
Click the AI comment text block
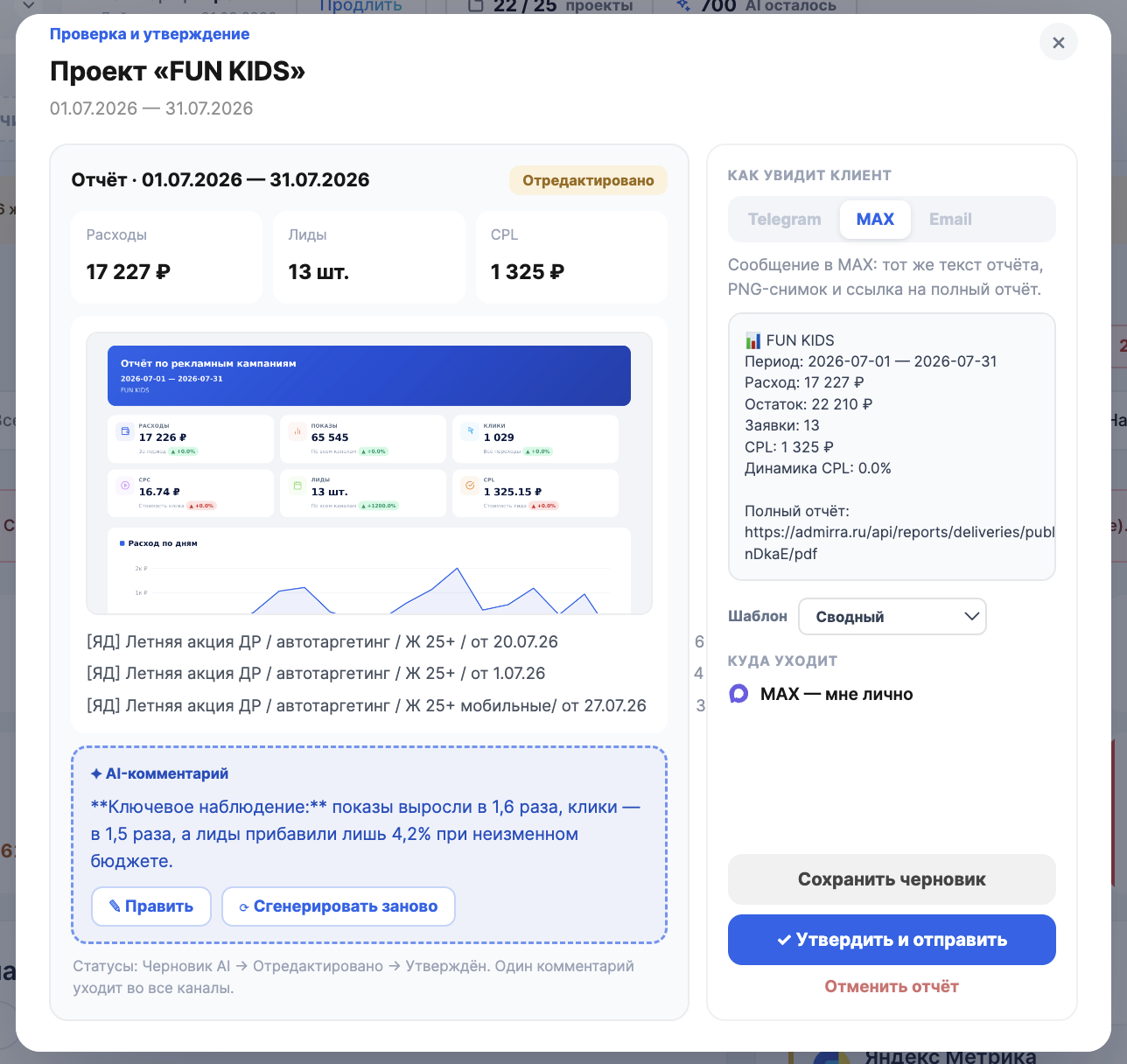pyautogui.click(x=367, y=834)
